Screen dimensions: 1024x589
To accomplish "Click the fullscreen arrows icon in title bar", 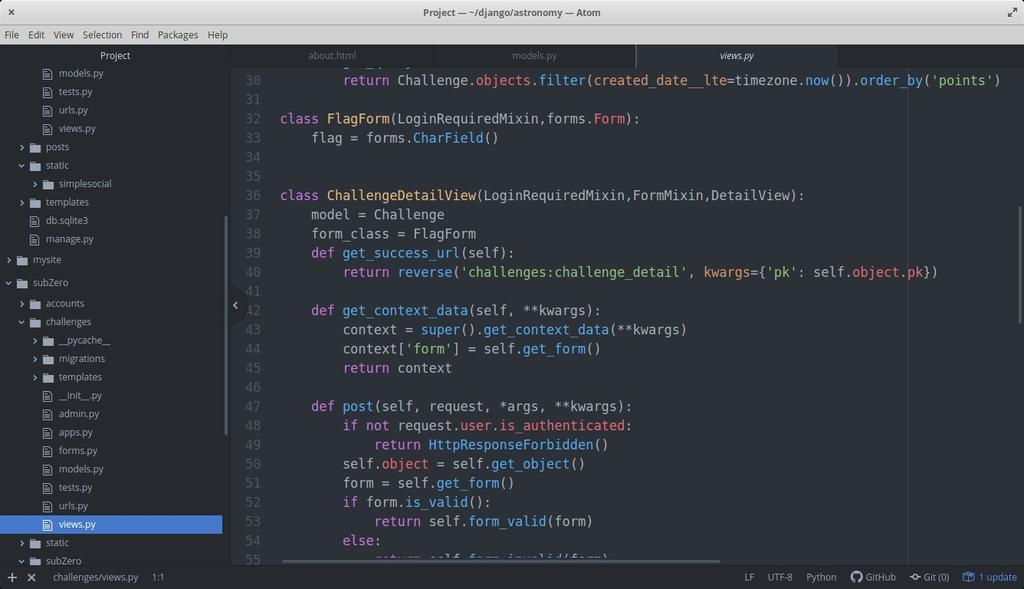I will (1012, 12).
